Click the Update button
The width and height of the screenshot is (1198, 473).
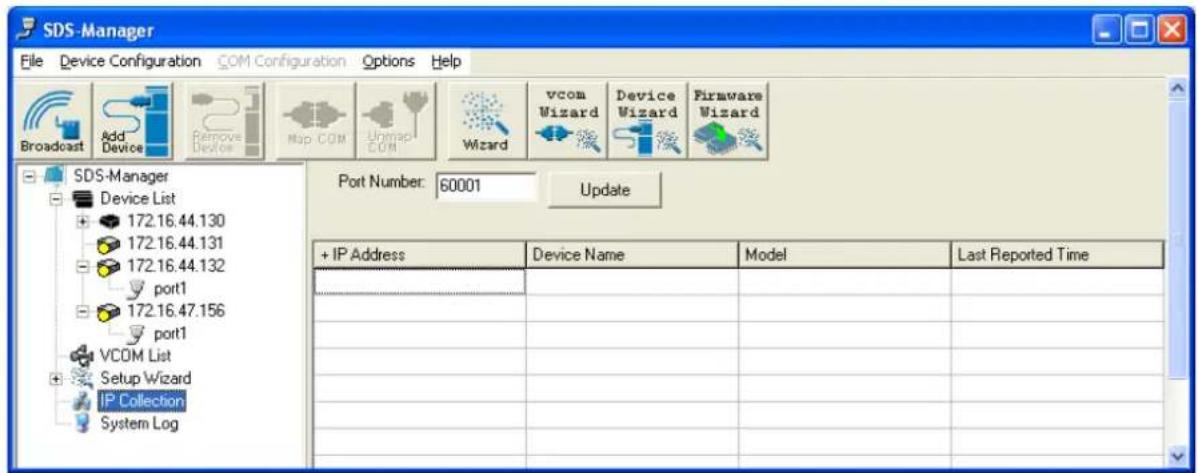(604, 191)
